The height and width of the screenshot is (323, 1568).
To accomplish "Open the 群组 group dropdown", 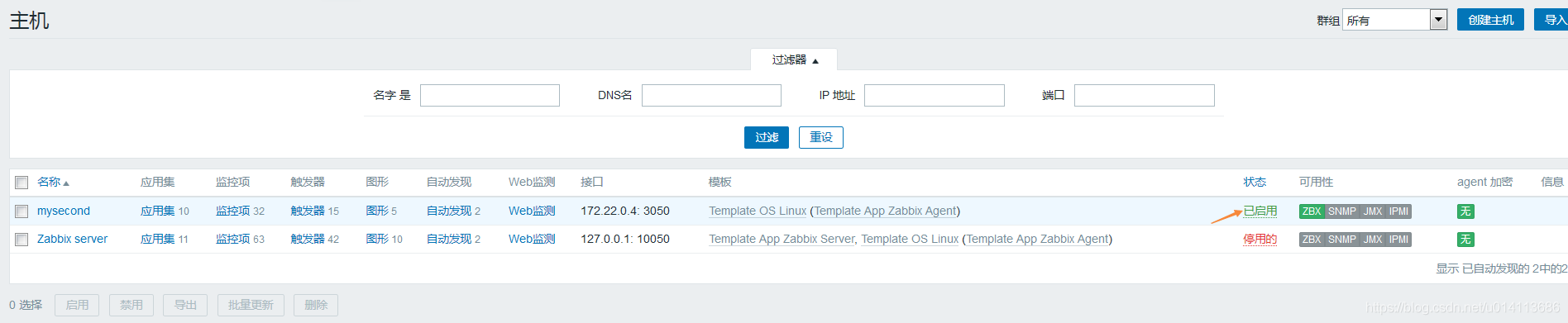I will click(x=1395, y=20).
